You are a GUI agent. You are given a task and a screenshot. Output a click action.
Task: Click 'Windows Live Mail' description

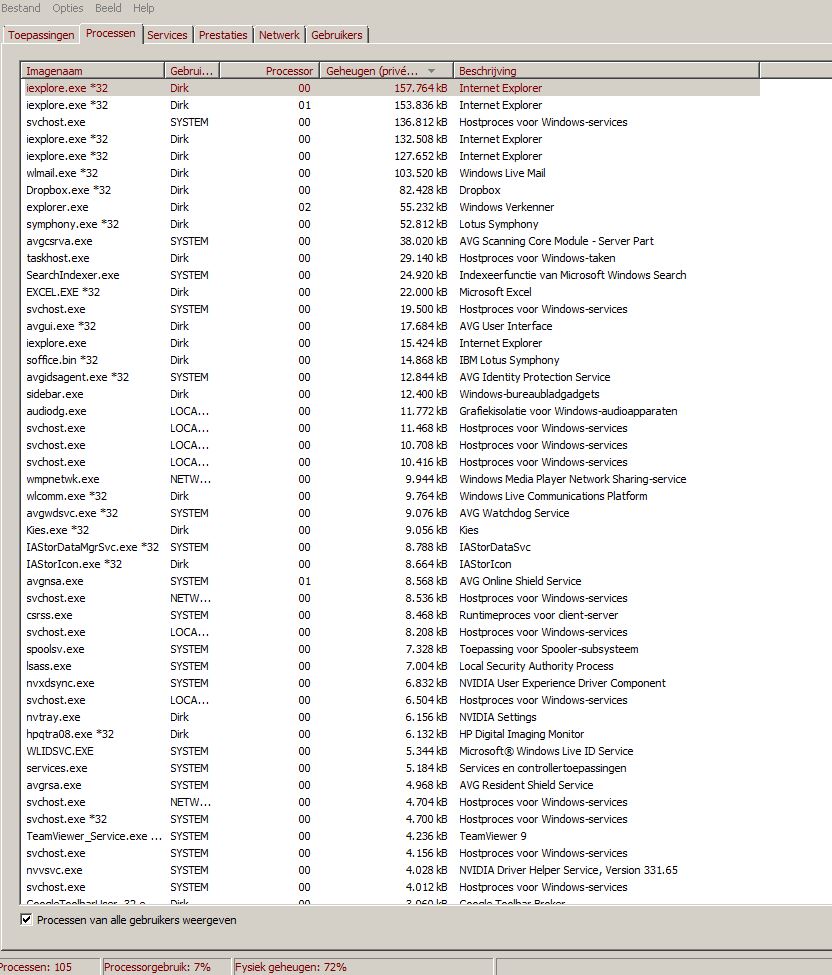(x=502, y=173)
